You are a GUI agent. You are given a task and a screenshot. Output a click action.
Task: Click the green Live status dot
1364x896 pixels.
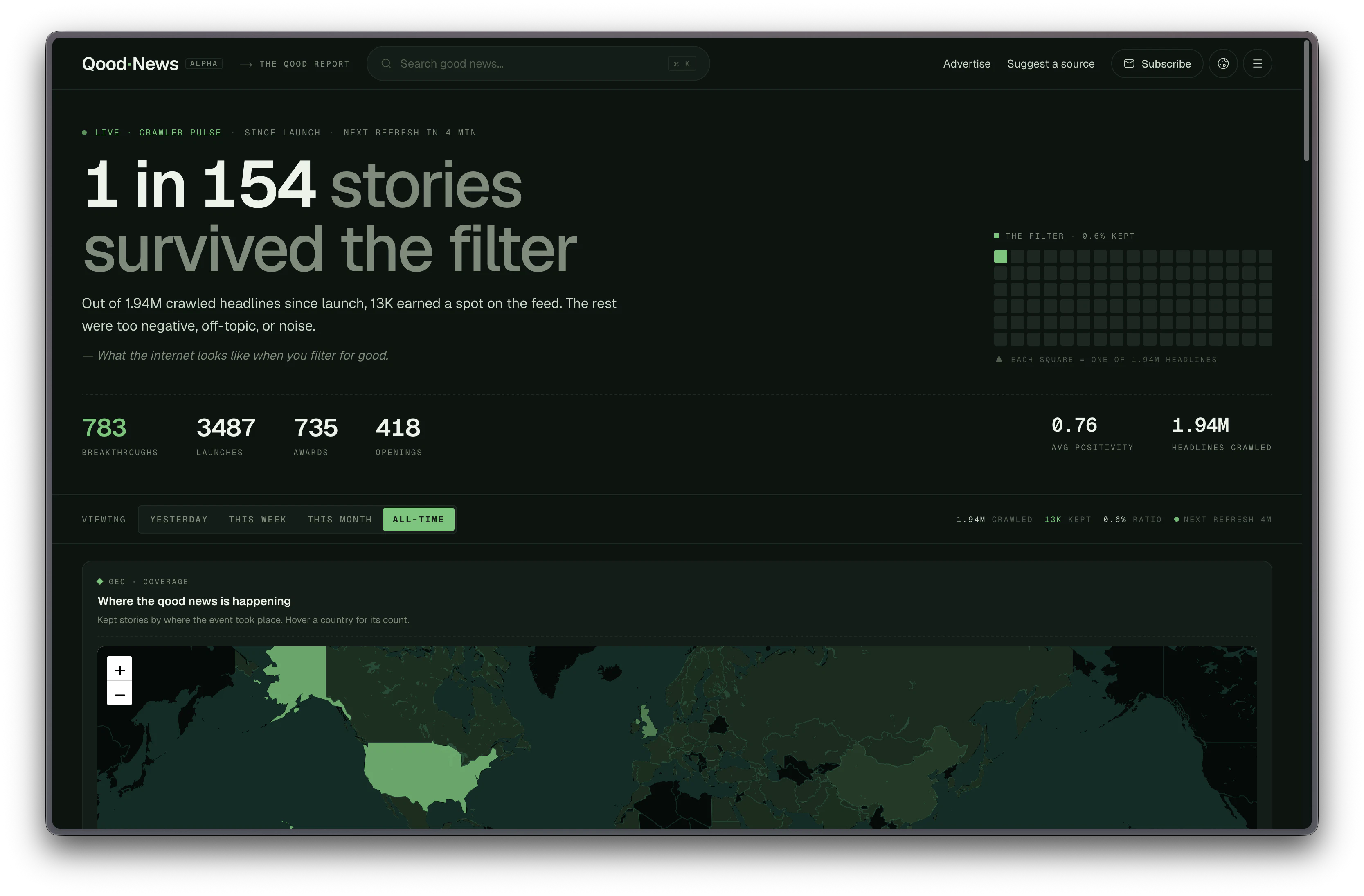(x=84, y=133)
